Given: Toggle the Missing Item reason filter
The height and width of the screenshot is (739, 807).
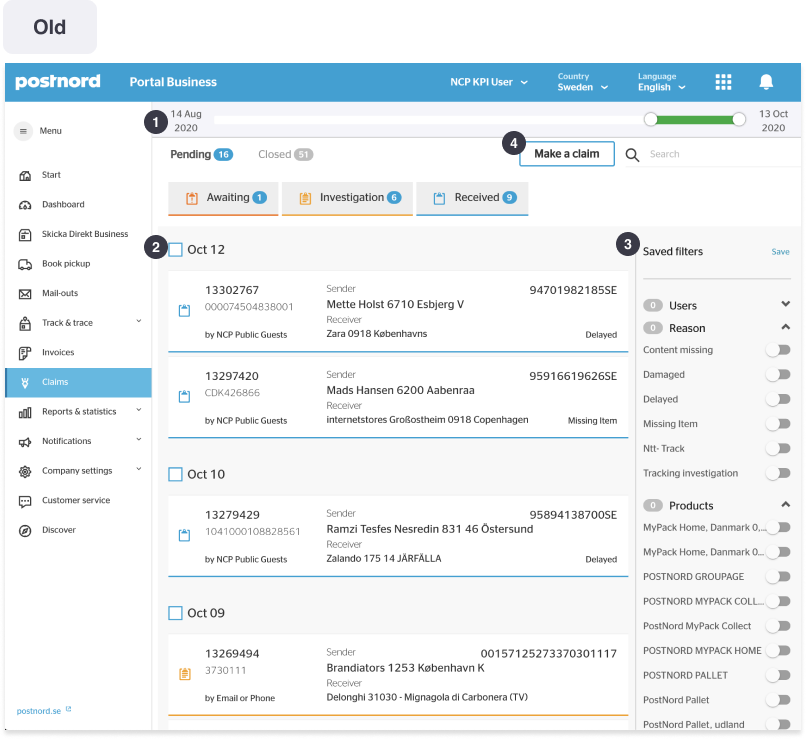Looking at the screenshot, I should (x=778, y=424).
